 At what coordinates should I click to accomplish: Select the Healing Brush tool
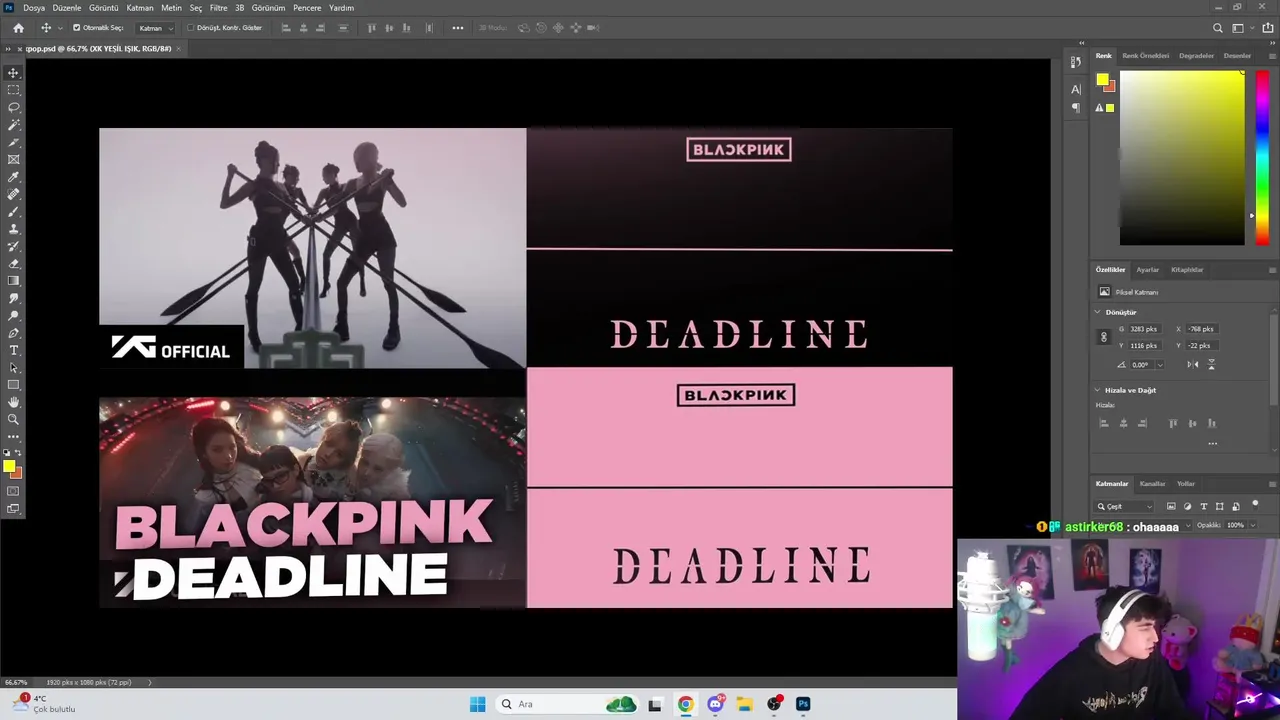coord(13,194)
